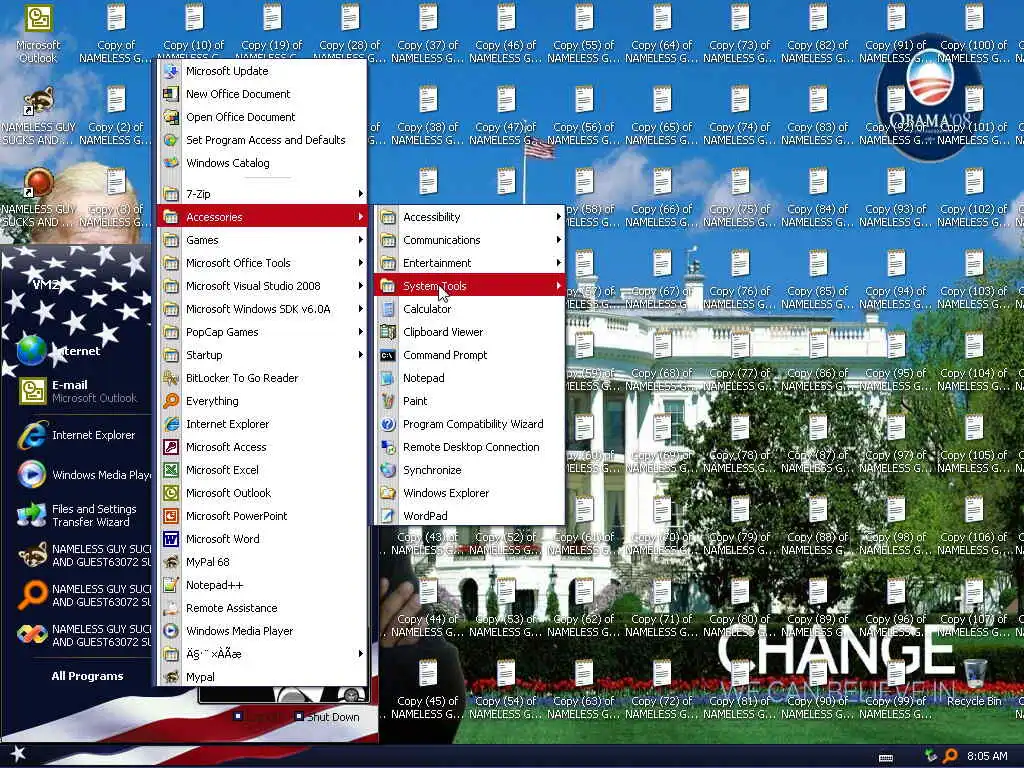The height and width of the screenshot is (768, 1024).
Task: Open Paint from Accessories submenu
Action: (469, 400)
